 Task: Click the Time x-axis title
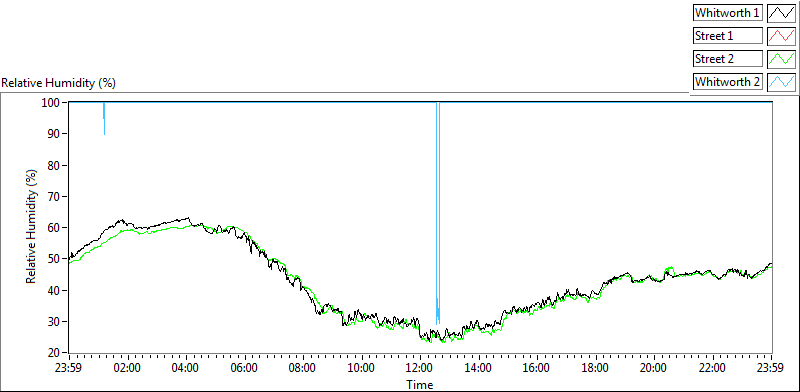point(420,384)
